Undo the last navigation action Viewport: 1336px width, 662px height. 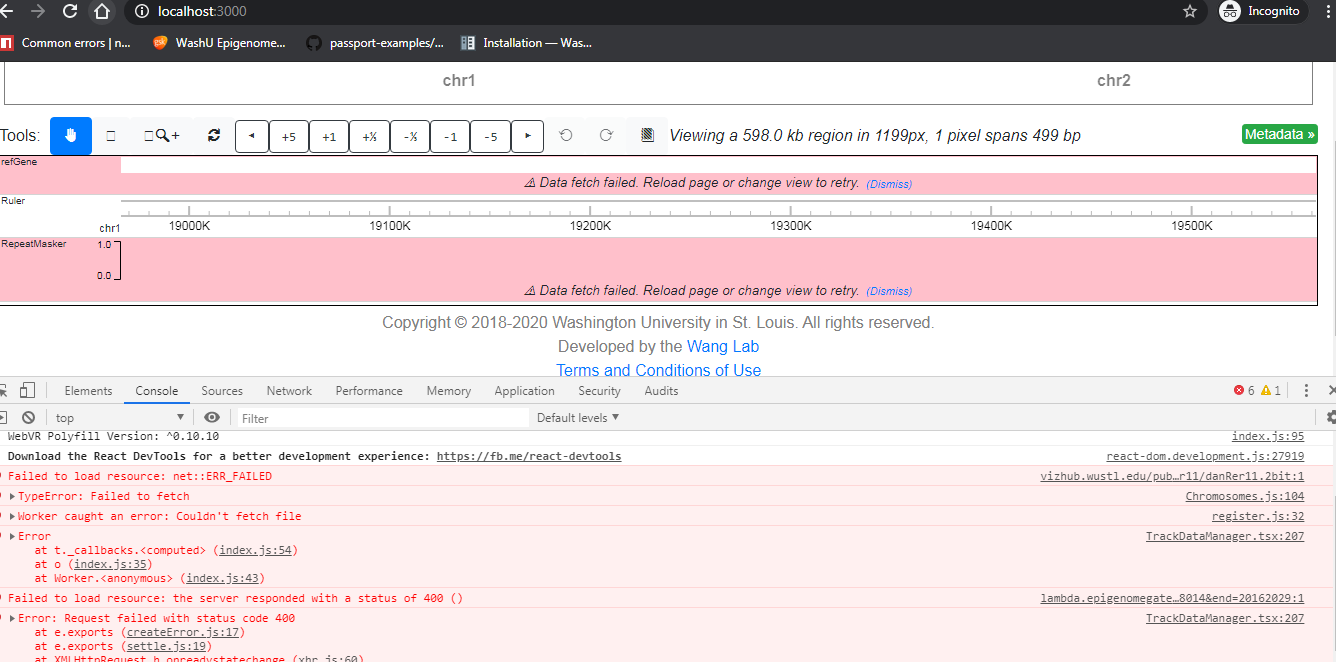567,135
